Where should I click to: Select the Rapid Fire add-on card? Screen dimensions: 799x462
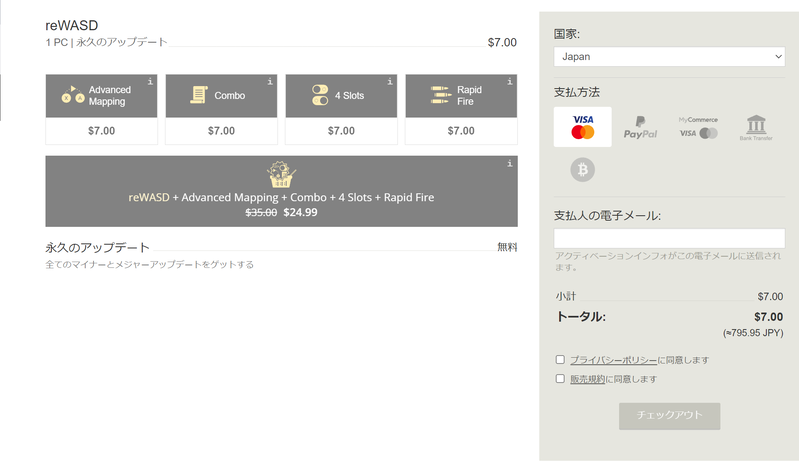click(x=461, y=109)
